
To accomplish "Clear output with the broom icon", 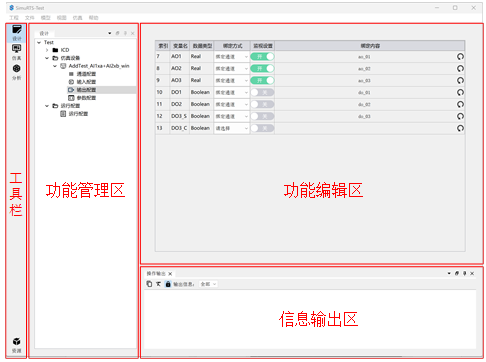I will point(158,284).
